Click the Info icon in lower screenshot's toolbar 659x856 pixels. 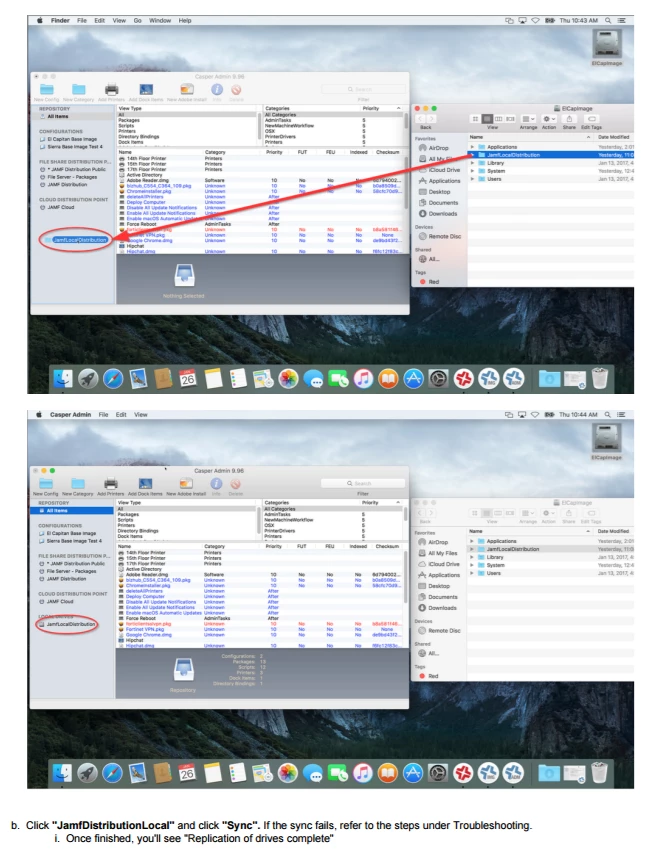pos(216,484)
